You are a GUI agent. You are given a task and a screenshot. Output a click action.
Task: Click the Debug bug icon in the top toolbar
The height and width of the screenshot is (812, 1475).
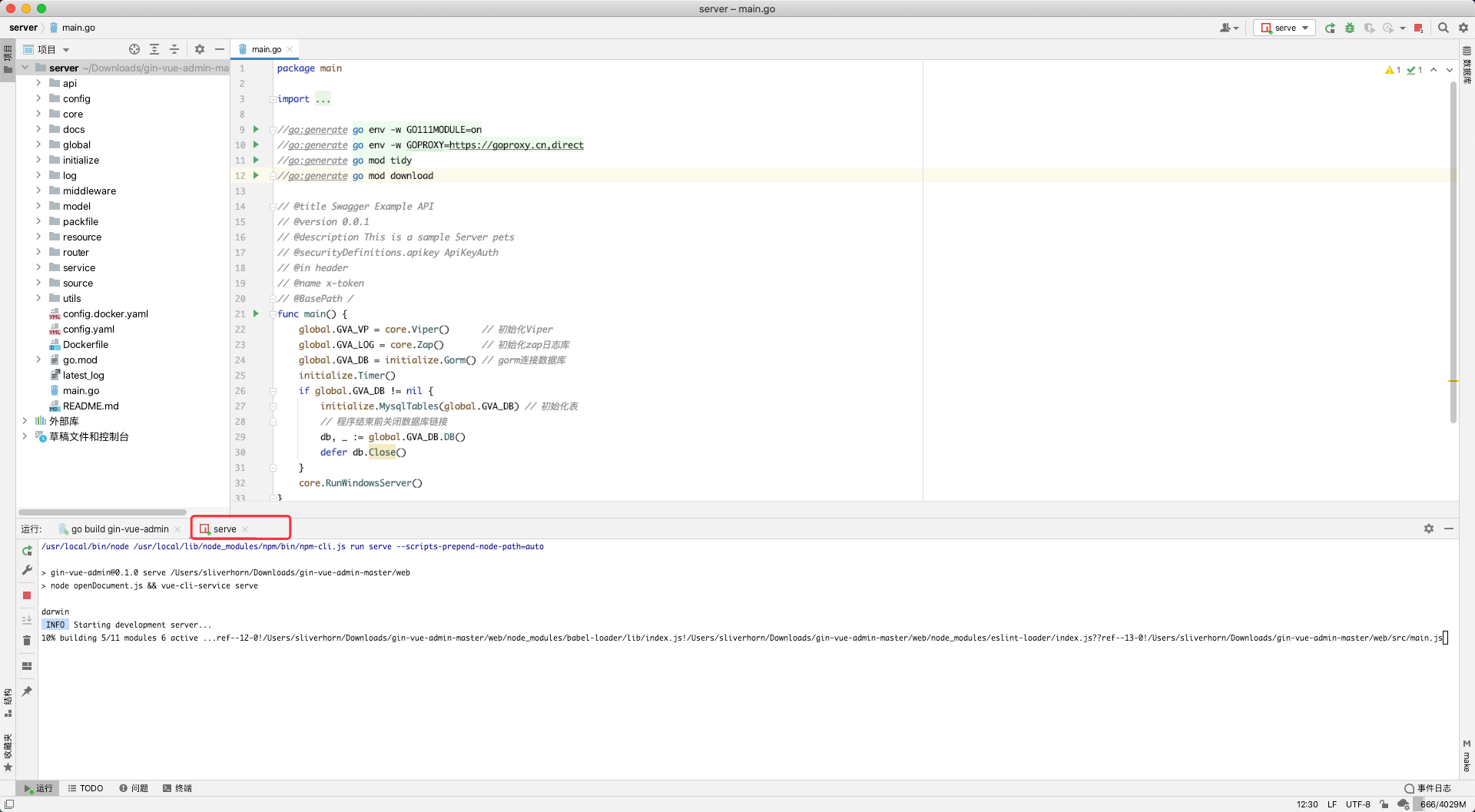[x=1350, y=28]
